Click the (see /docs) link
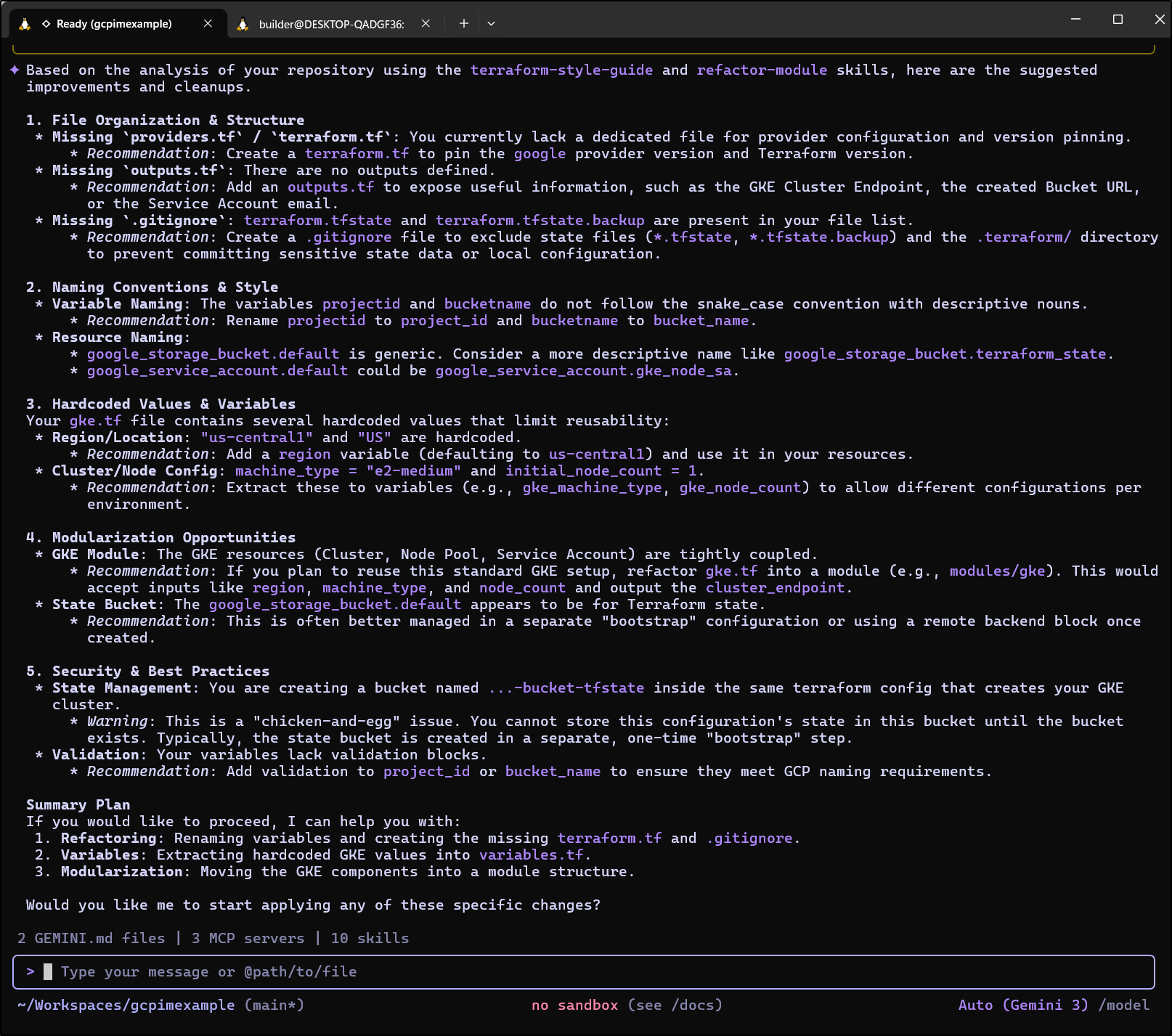The image size is (1172, 1036). (676, 1005)
